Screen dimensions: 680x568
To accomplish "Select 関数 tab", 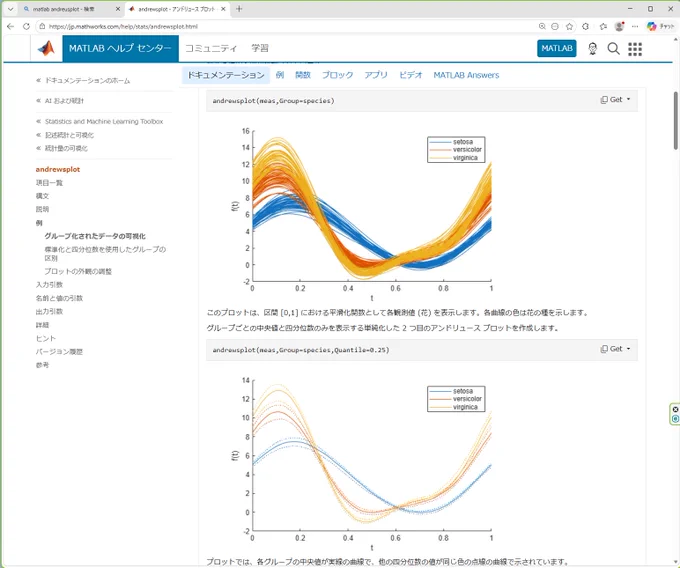I will pos(303,75).
